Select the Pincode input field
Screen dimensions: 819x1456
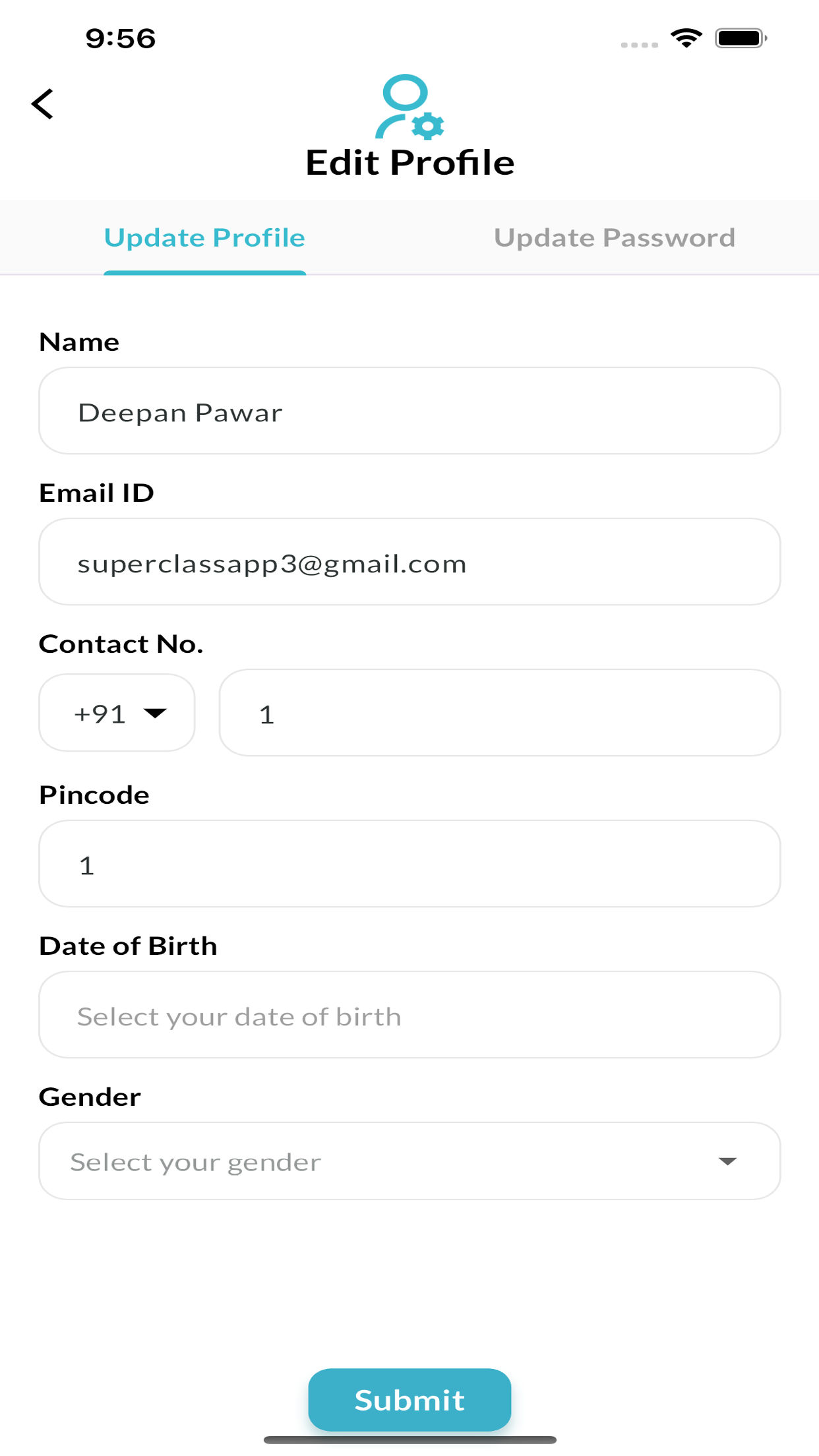[x=409, y=864]
